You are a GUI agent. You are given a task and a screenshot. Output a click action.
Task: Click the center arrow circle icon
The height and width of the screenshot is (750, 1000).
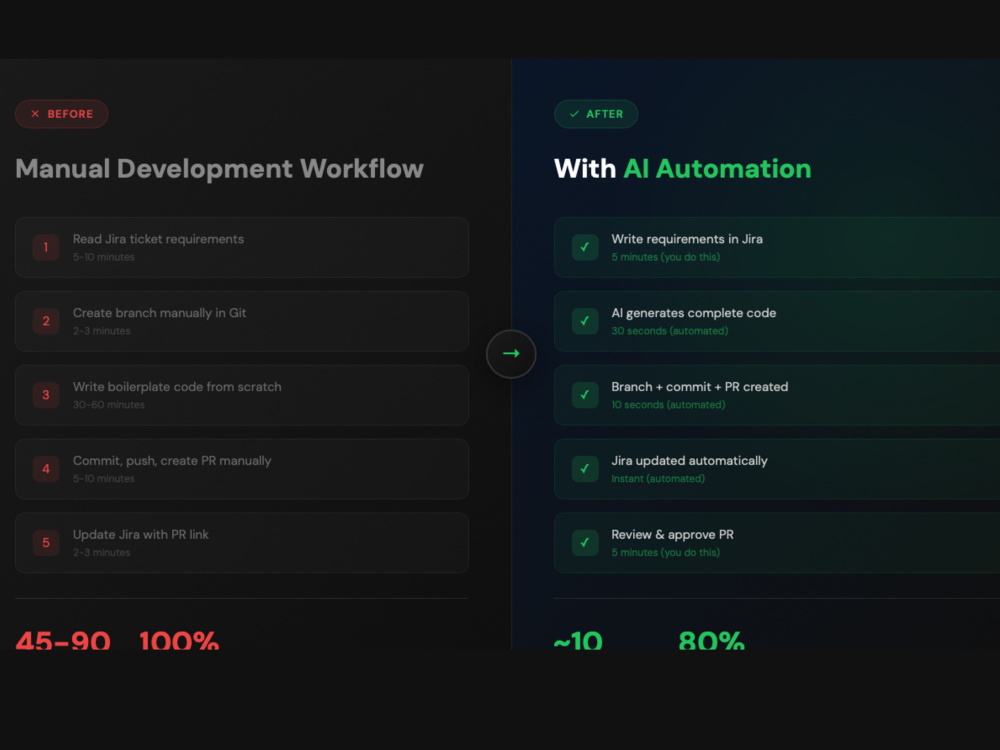[x=511, y=354]
